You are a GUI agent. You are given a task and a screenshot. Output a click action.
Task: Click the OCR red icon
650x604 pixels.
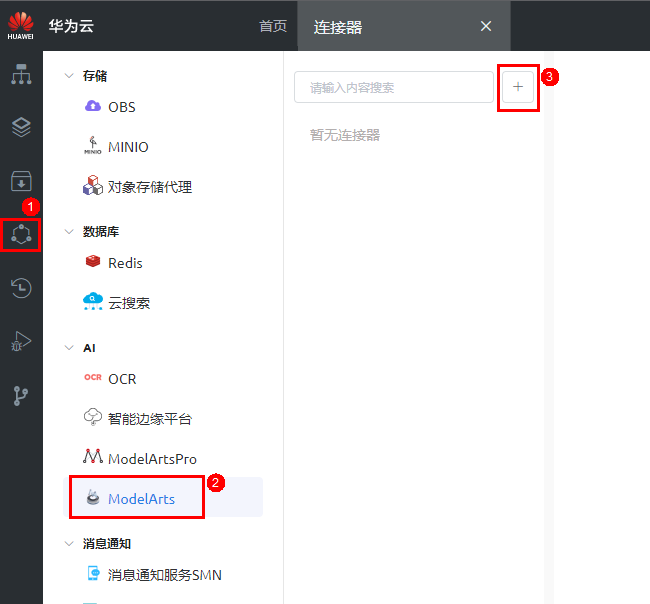click(93, 377)
